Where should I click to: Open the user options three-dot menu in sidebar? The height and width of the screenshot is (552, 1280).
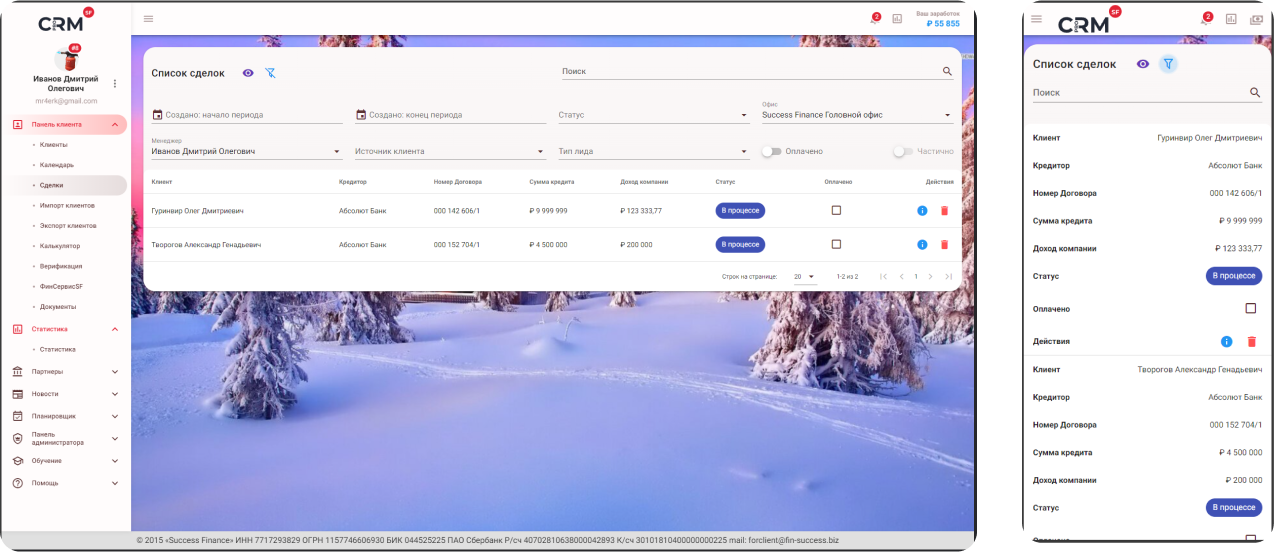pyautogui.click(x=115, y=84)
